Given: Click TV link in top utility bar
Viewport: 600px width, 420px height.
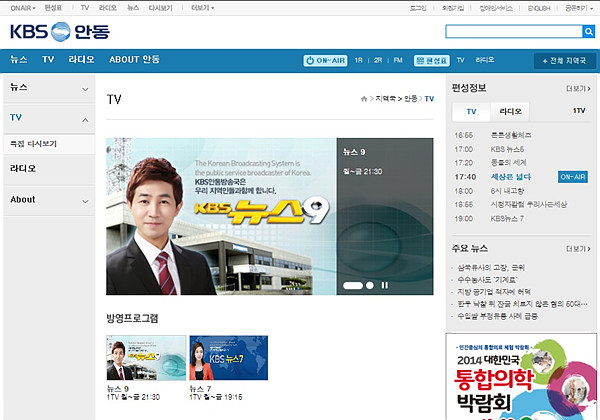Looking at the screenshot, I should pyautogui.click(x=85, y=8).
